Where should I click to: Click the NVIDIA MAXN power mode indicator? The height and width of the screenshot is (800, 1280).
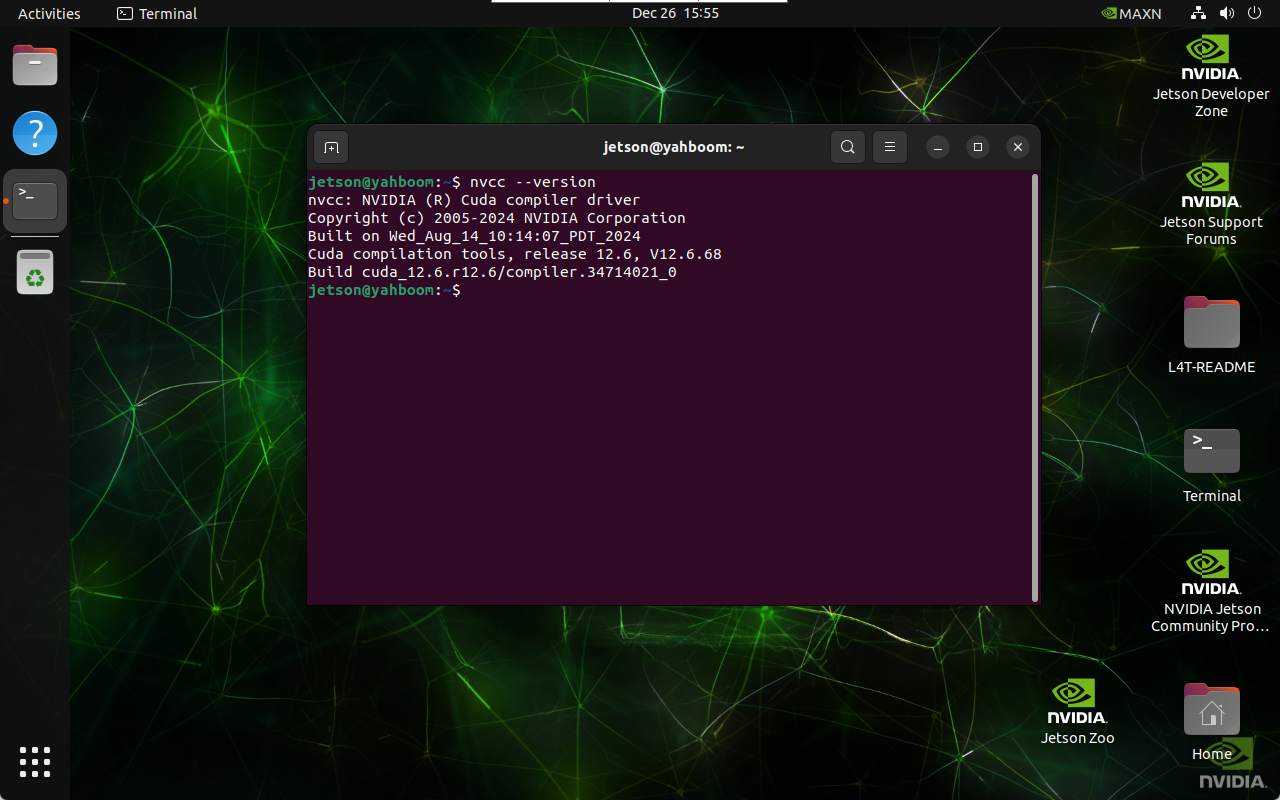tap(1131, 13)
